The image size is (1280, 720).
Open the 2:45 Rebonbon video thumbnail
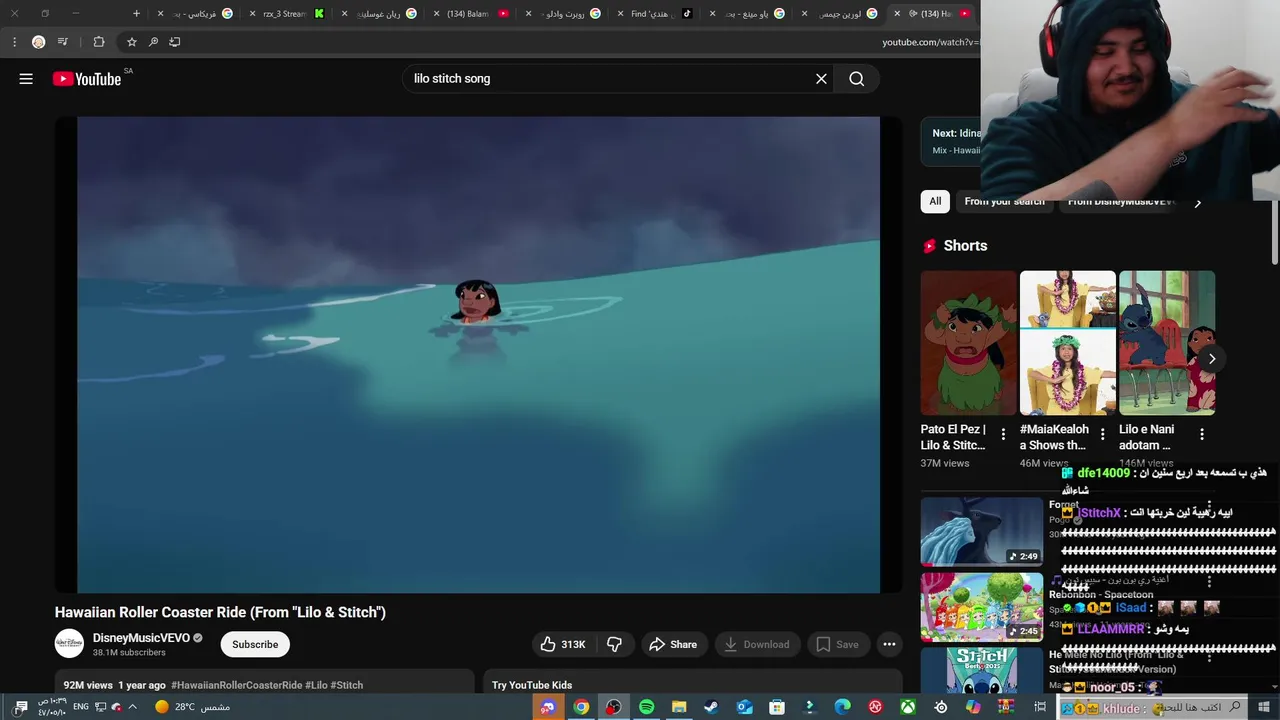pos(981,607)
